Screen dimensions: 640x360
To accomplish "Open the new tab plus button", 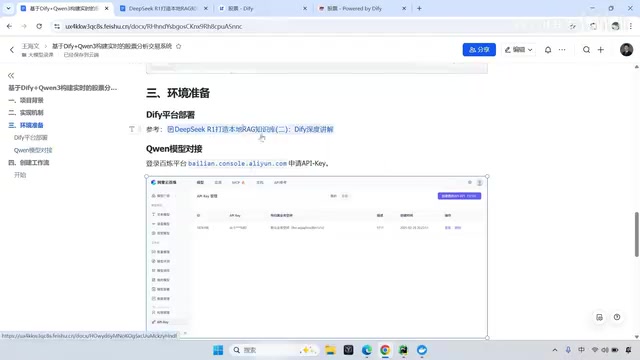I will point(419,8).
